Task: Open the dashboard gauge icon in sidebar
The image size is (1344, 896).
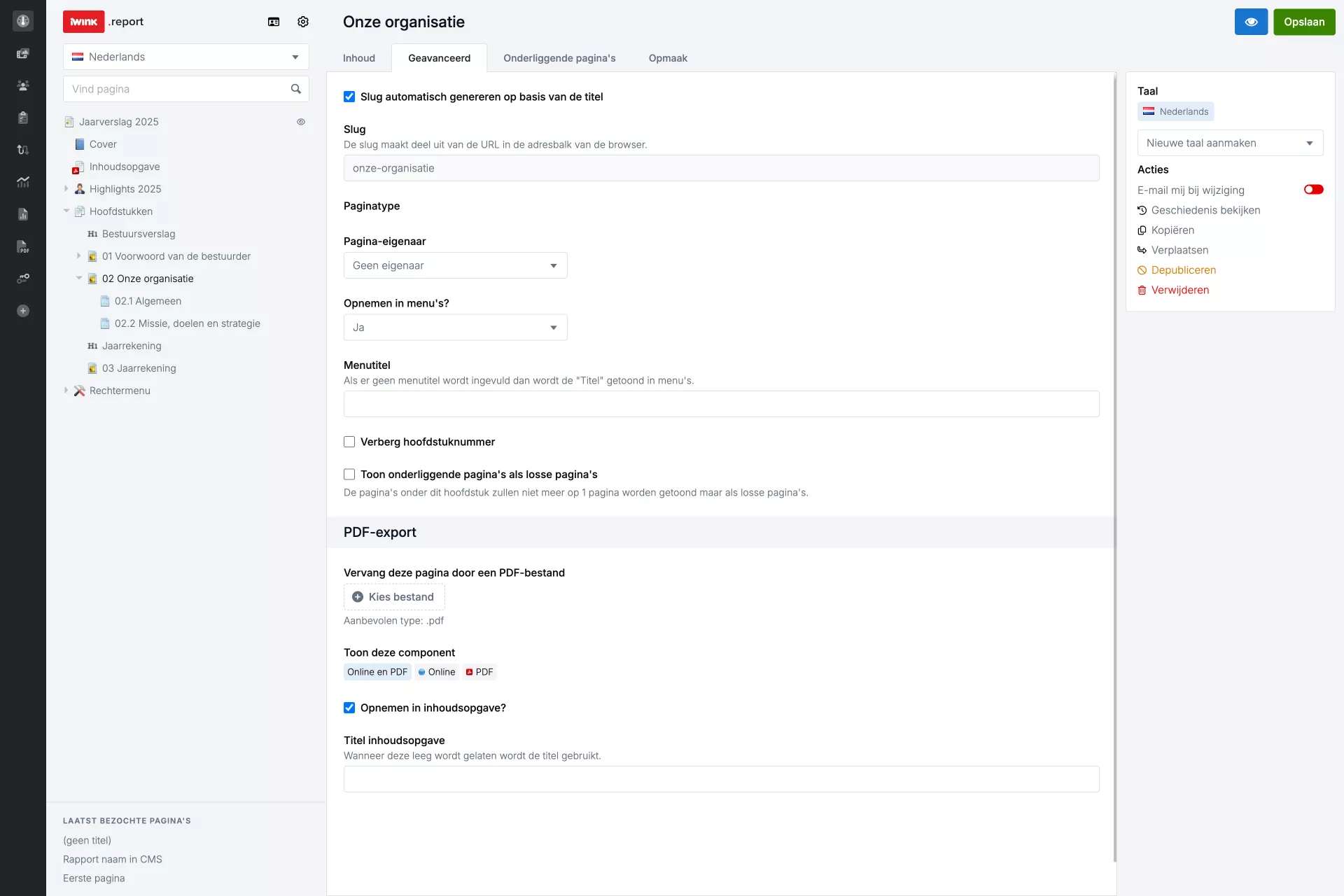Action: tap(23, 21)
